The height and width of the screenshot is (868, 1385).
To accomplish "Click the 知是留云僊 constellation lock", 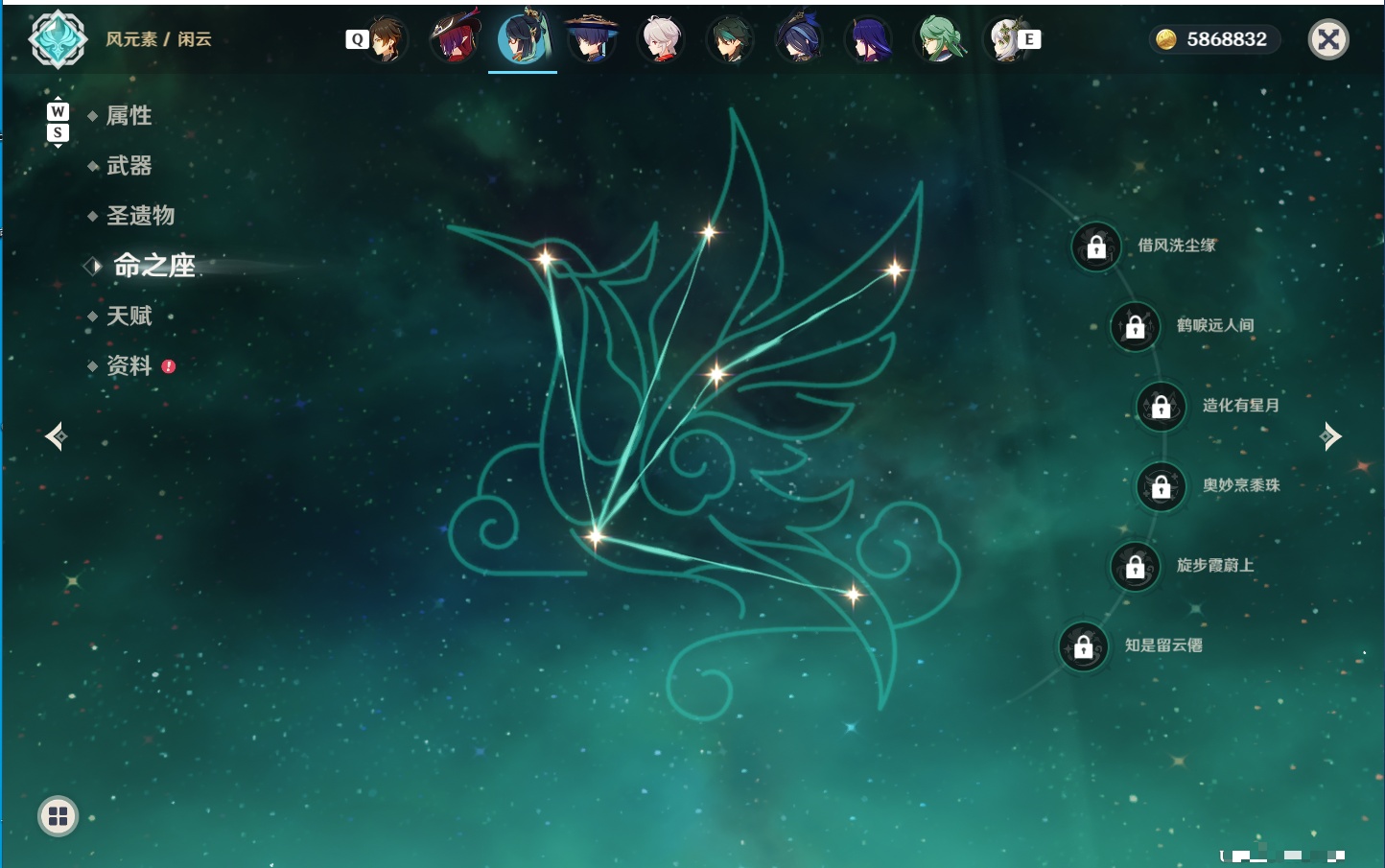I will pyautogui.click(x=1084, y=646).
